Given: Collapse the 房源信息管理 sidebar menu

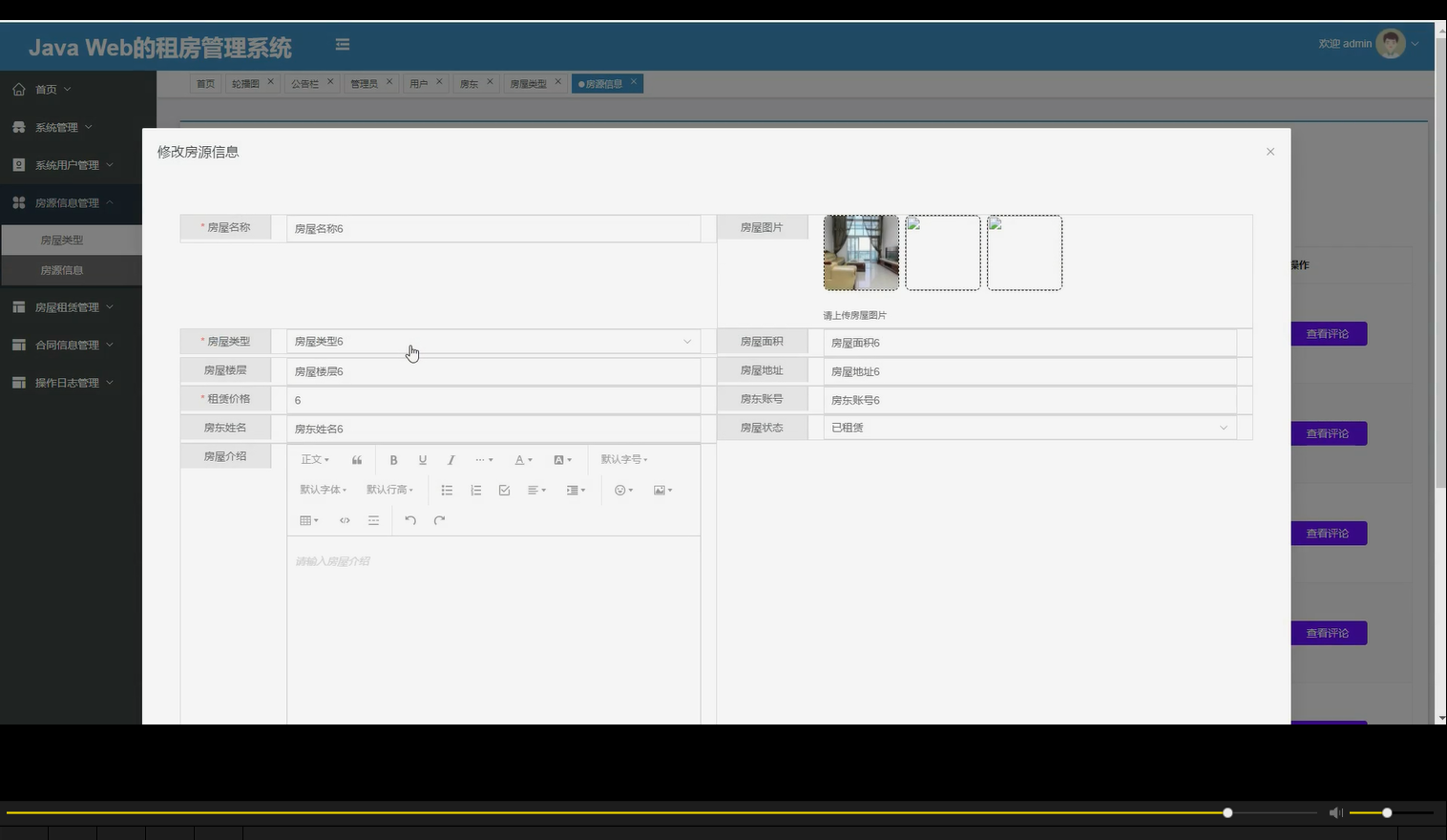Looking at the screenshot, I should click(72, 202).
